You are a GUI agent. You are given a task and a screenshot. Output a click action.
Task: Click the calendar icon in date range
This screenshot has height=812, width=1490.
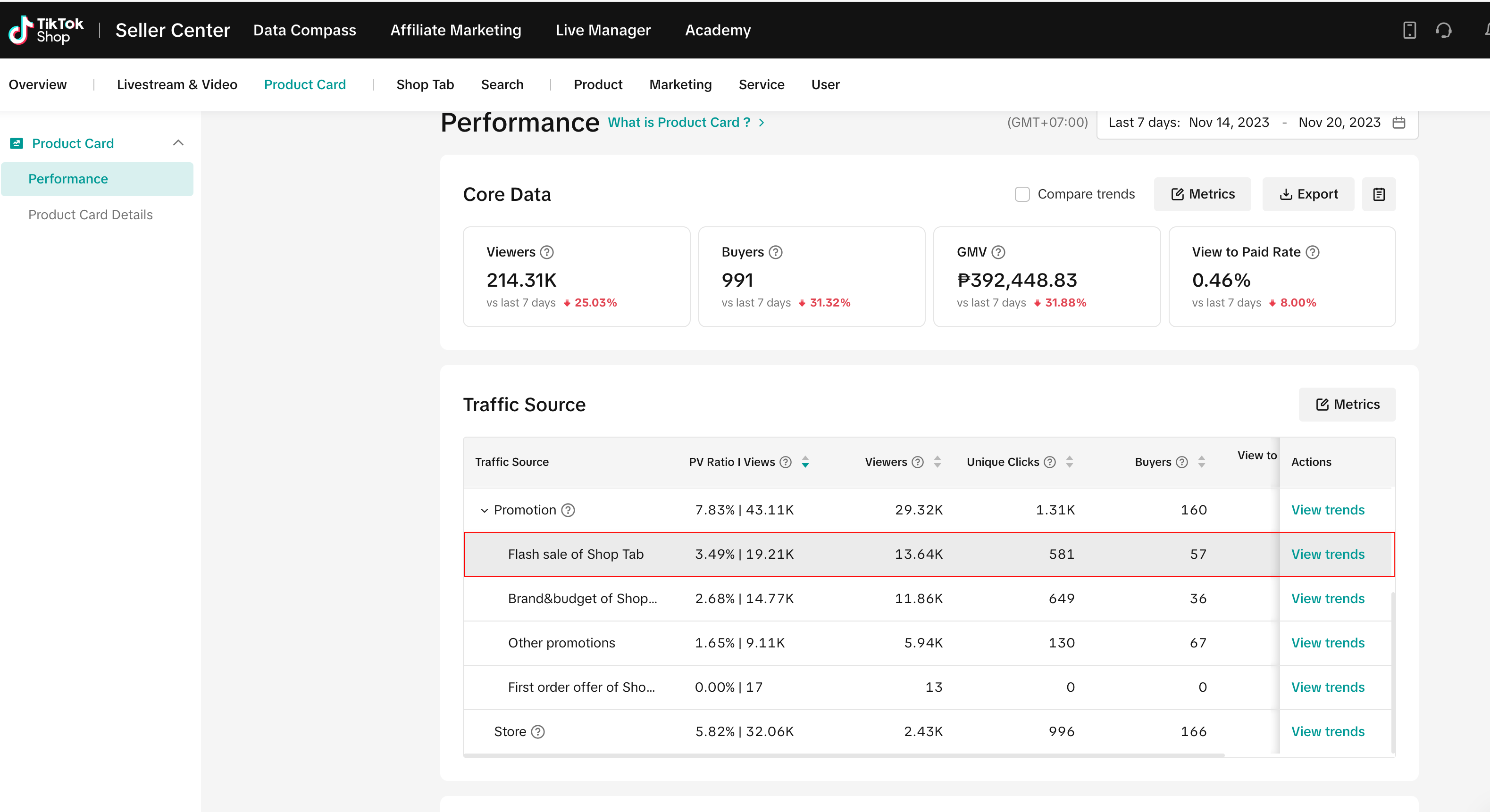click(x=1398, y=123)
